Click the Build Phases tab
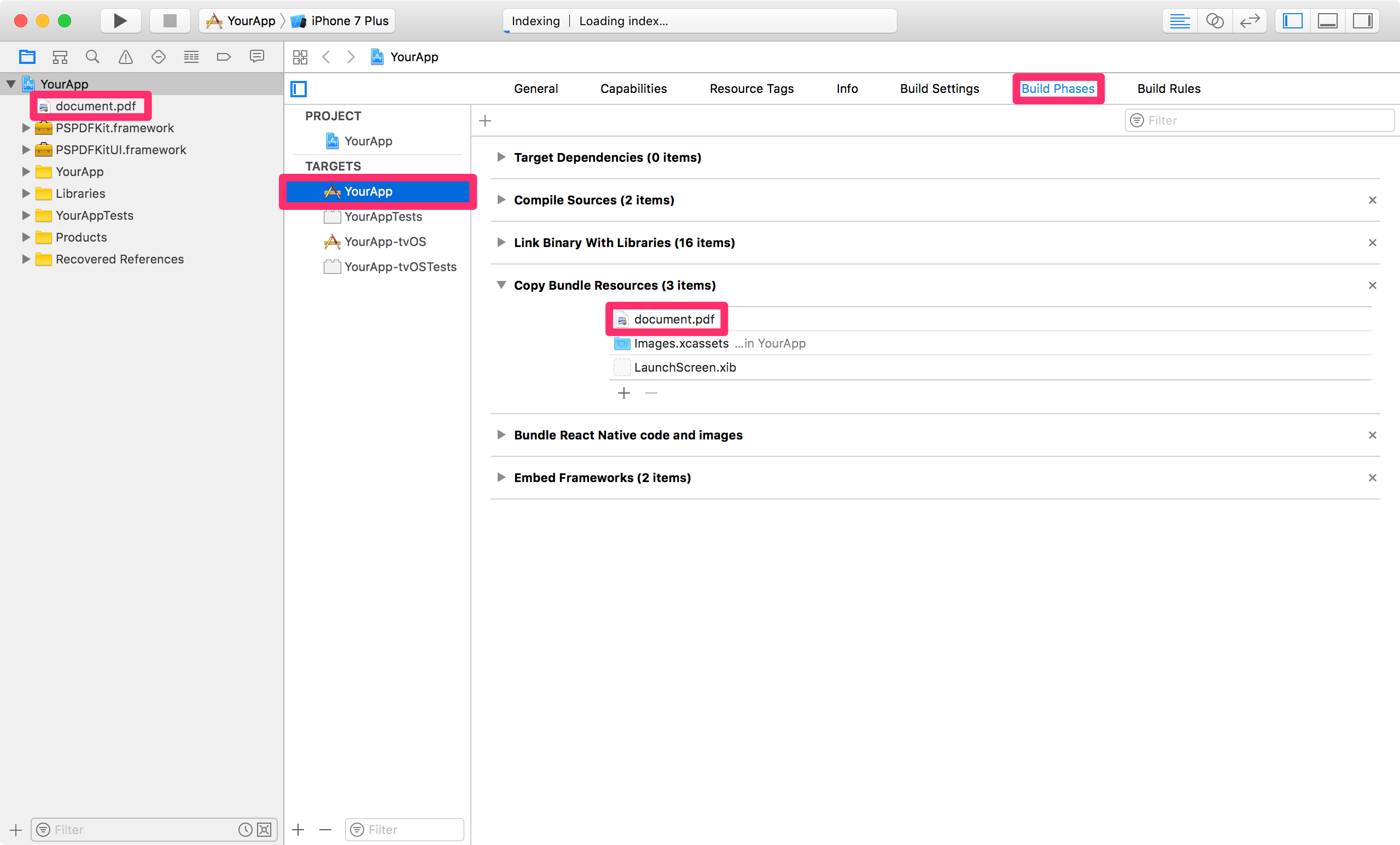The width and height of the screenshot is (1400, 845). [1058, 88]
